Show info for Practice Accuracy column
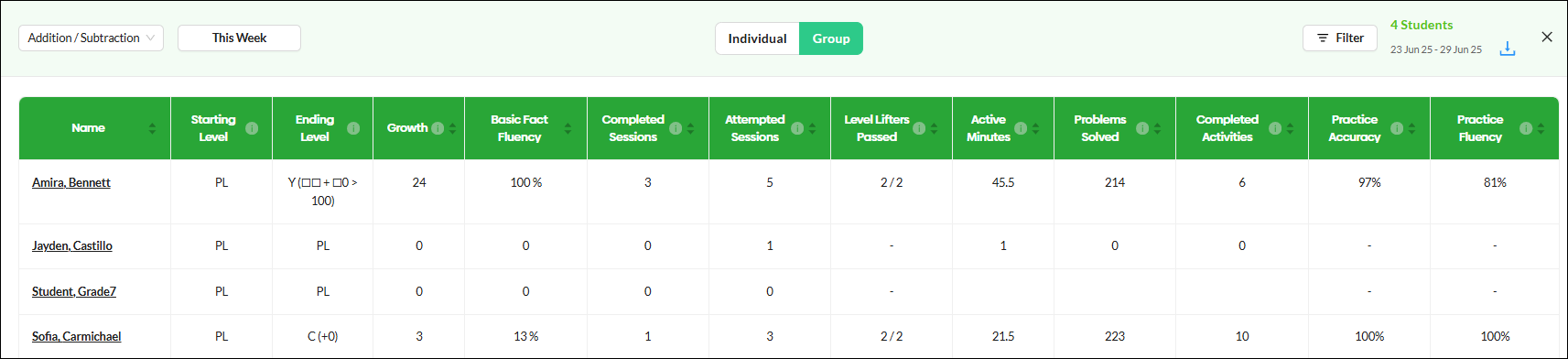This screenshot has height=359, width=1568. pos(1397,128)
